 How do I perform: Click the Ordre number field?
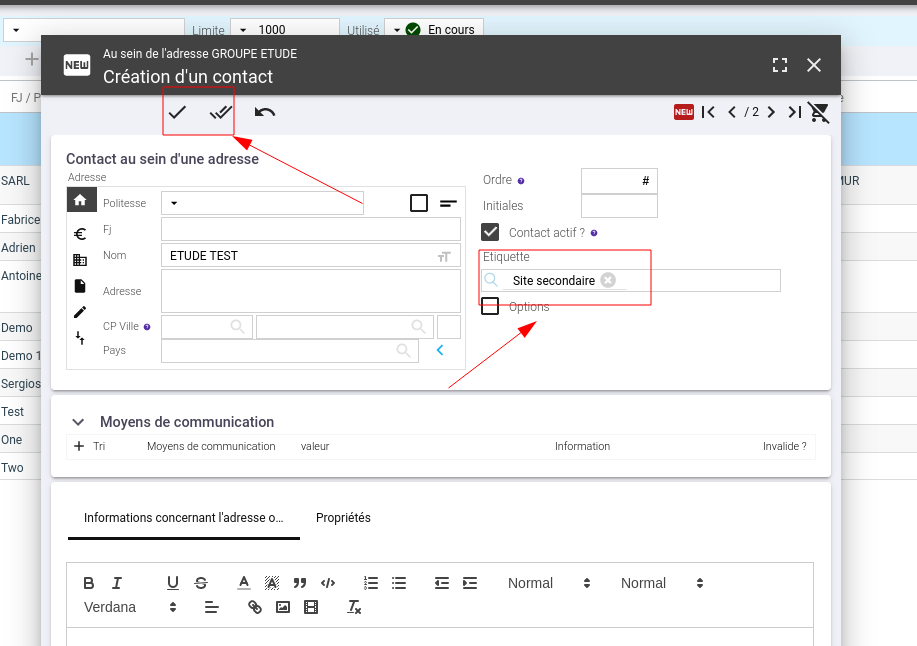619,181
